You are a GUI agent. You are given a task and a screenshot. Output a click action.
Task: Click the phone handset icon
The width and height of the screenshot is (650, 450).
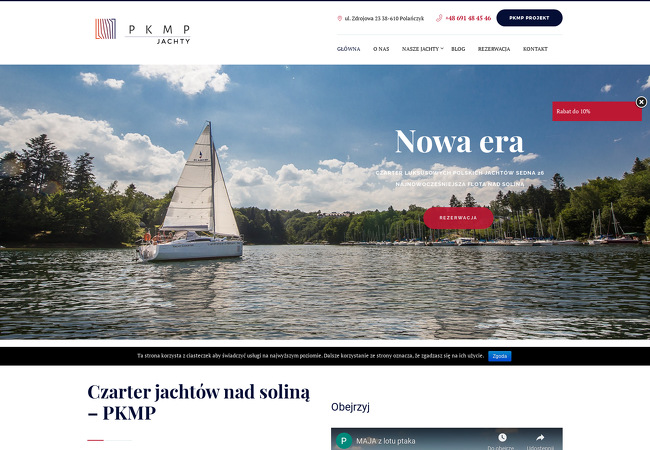pyautogui.click(x=439, y=18)
